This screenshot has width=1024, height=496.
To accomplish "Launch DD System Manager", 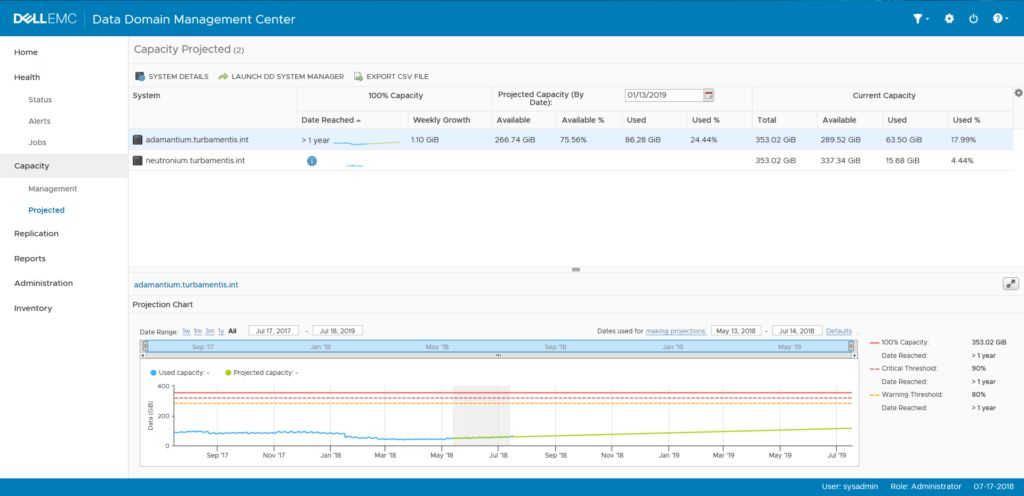I will (x=281, y=76).
